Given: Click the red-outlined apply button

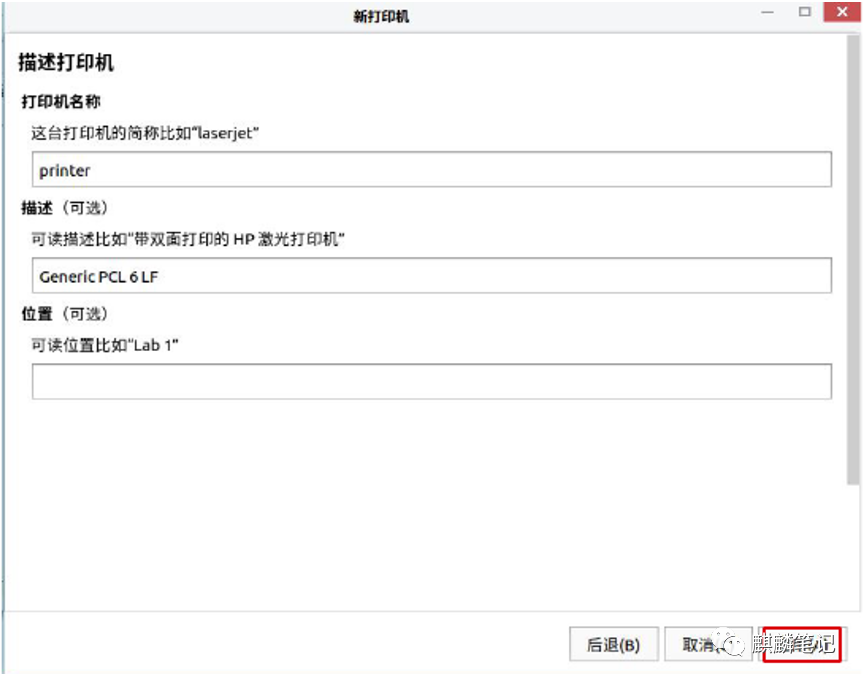Looking at the screenshot, I should (x=802, y=644).
